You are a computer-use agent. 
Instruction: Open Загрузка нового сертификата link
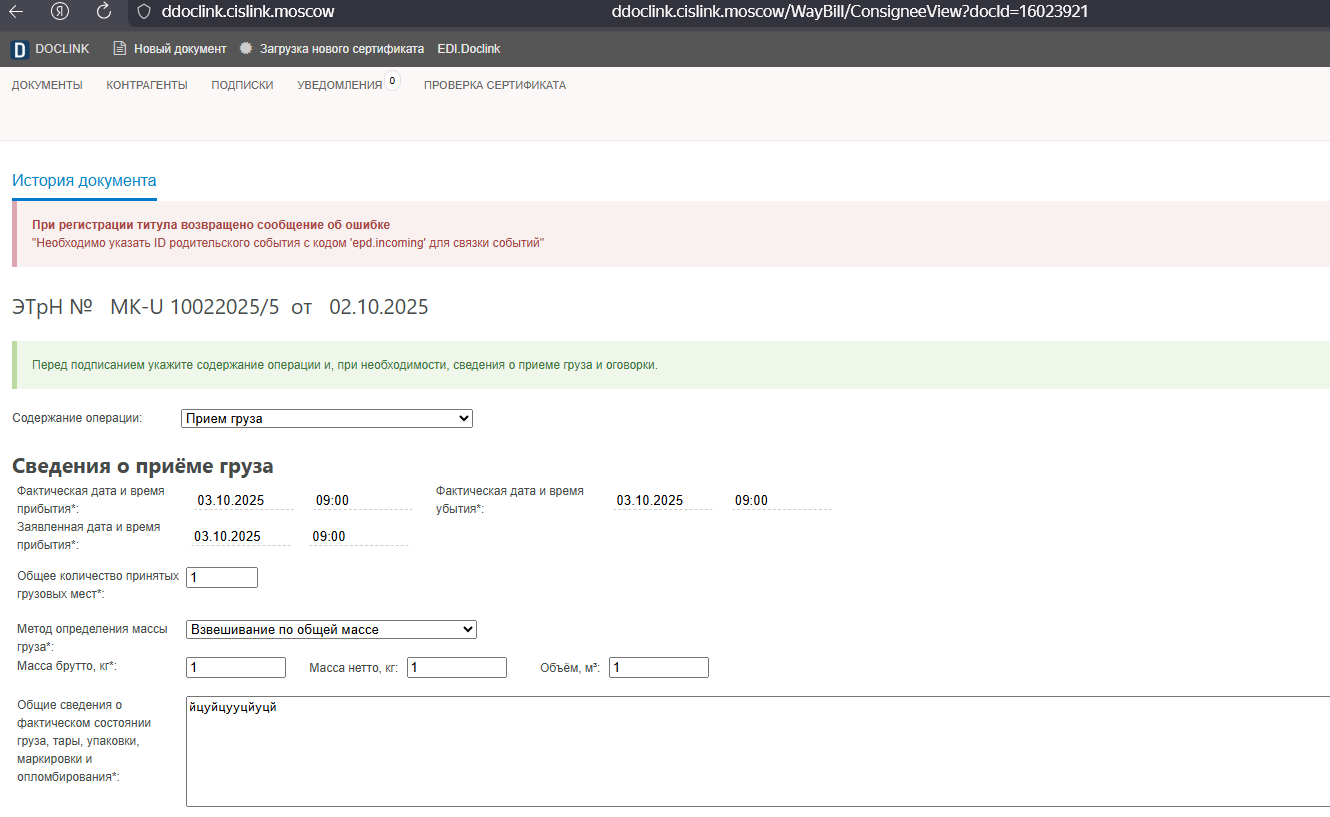pyautogui.click(x=342, y=48)
